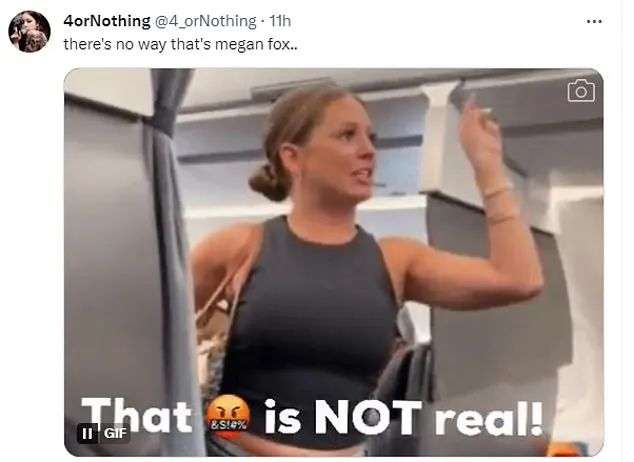This screenshot has height=462, width=634.
Task: Click the GIF badge label
Action: point(115,433)
